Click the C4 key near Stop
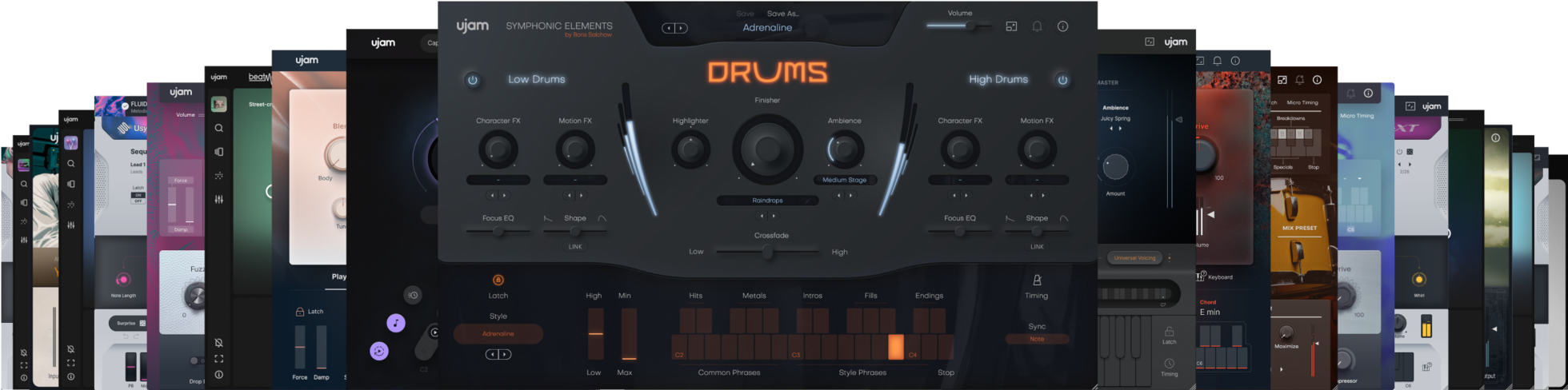The height and width of the screenshot is (390, 1568). point(913,348)
